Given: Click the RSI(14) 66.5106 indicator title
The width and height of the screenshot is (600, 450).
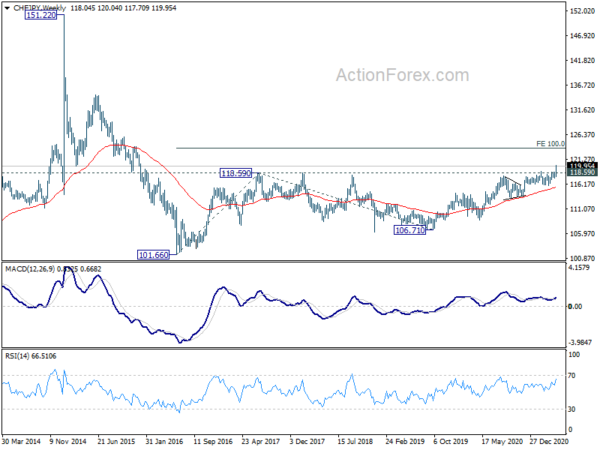Looking at the screenshot, I should click(31, 356).
